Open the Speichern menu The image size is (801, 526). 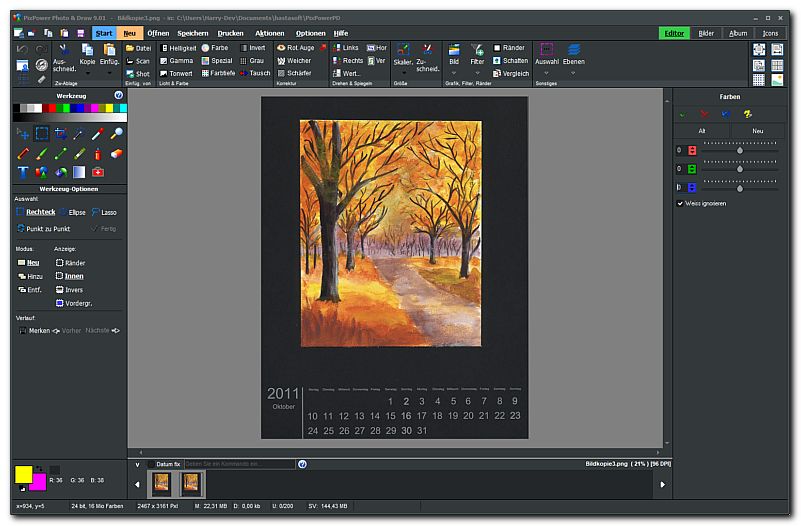[x=193, y=33]
